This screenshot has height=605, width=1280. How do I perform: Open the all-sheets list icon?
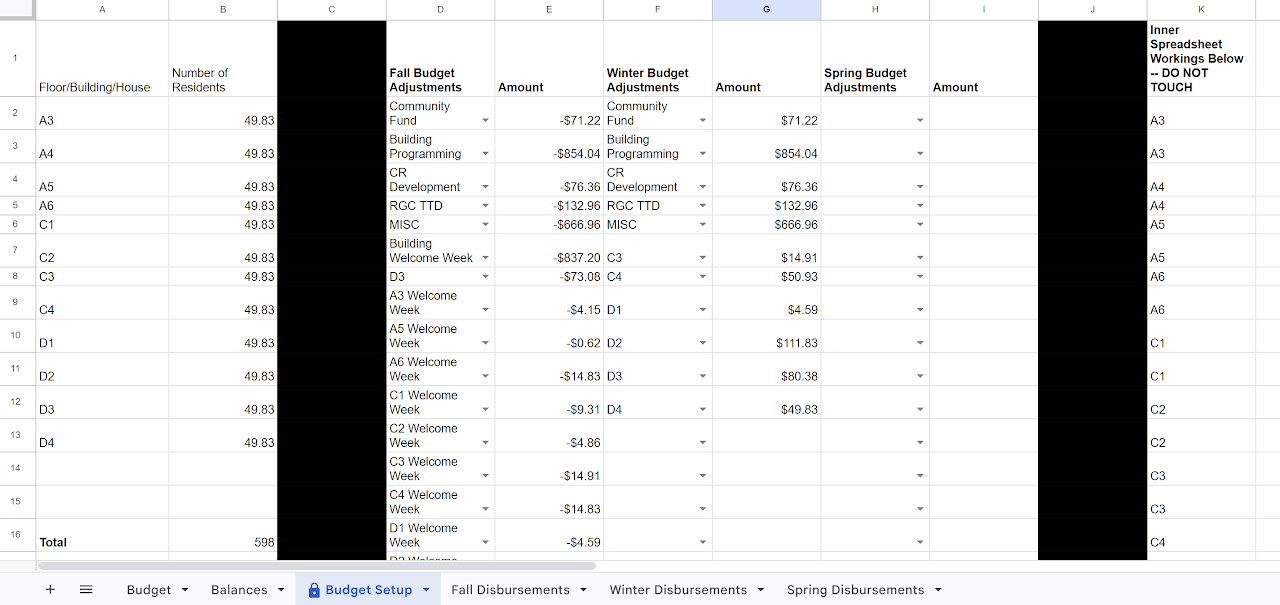(86, 589)
